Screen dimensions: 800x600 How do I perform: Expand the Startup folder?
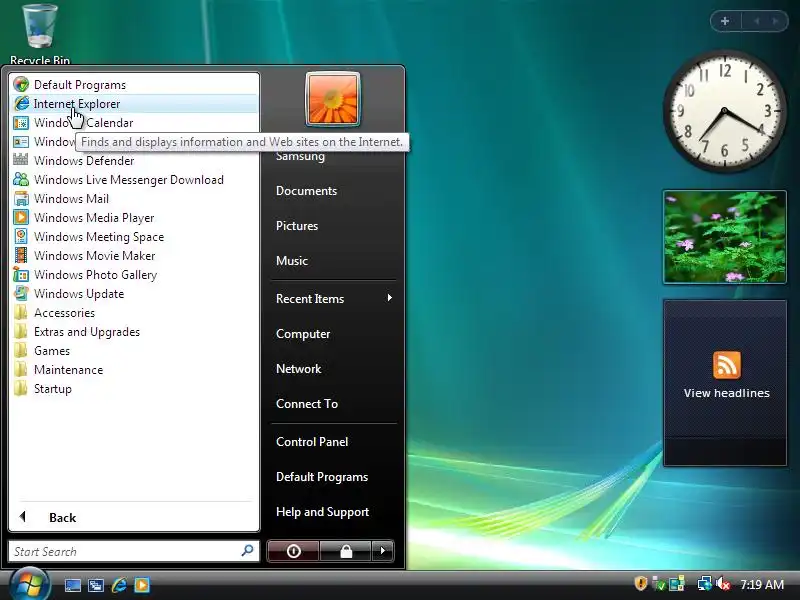coord(134,389)
